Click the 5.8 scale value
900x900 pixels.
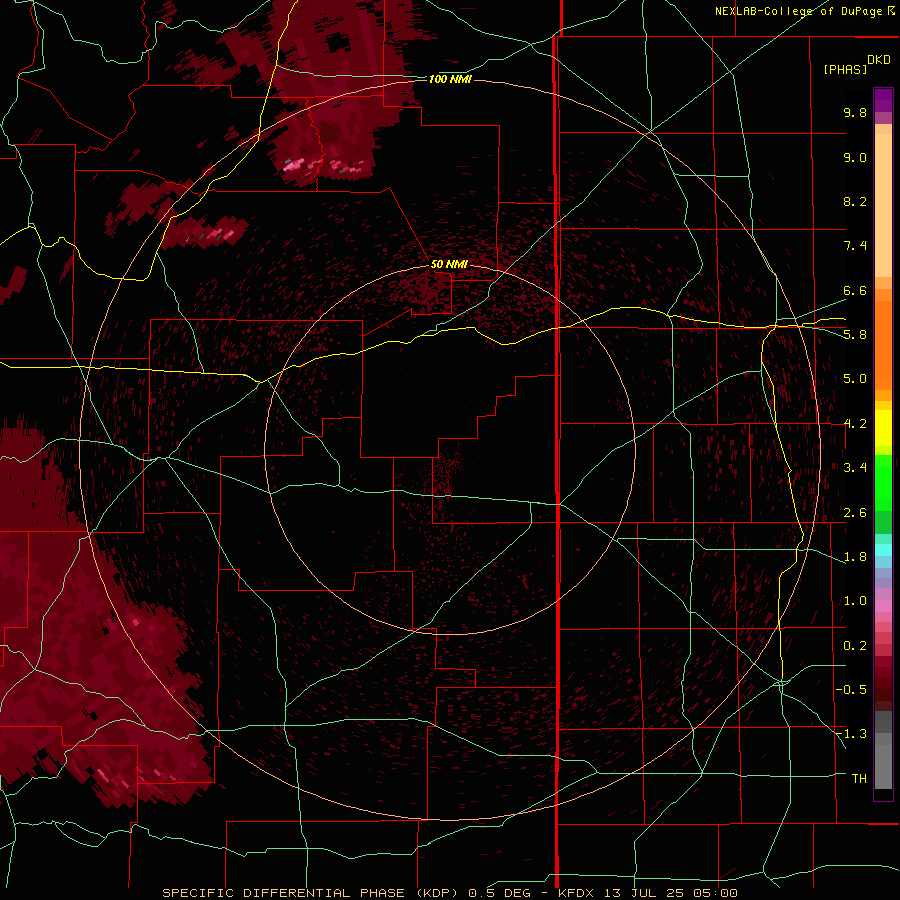(855, 335)
